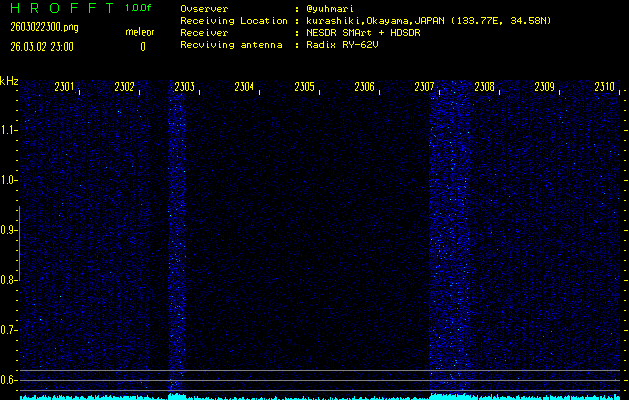
Task: Click time marker 2308
Action: [x=484, y=87]
